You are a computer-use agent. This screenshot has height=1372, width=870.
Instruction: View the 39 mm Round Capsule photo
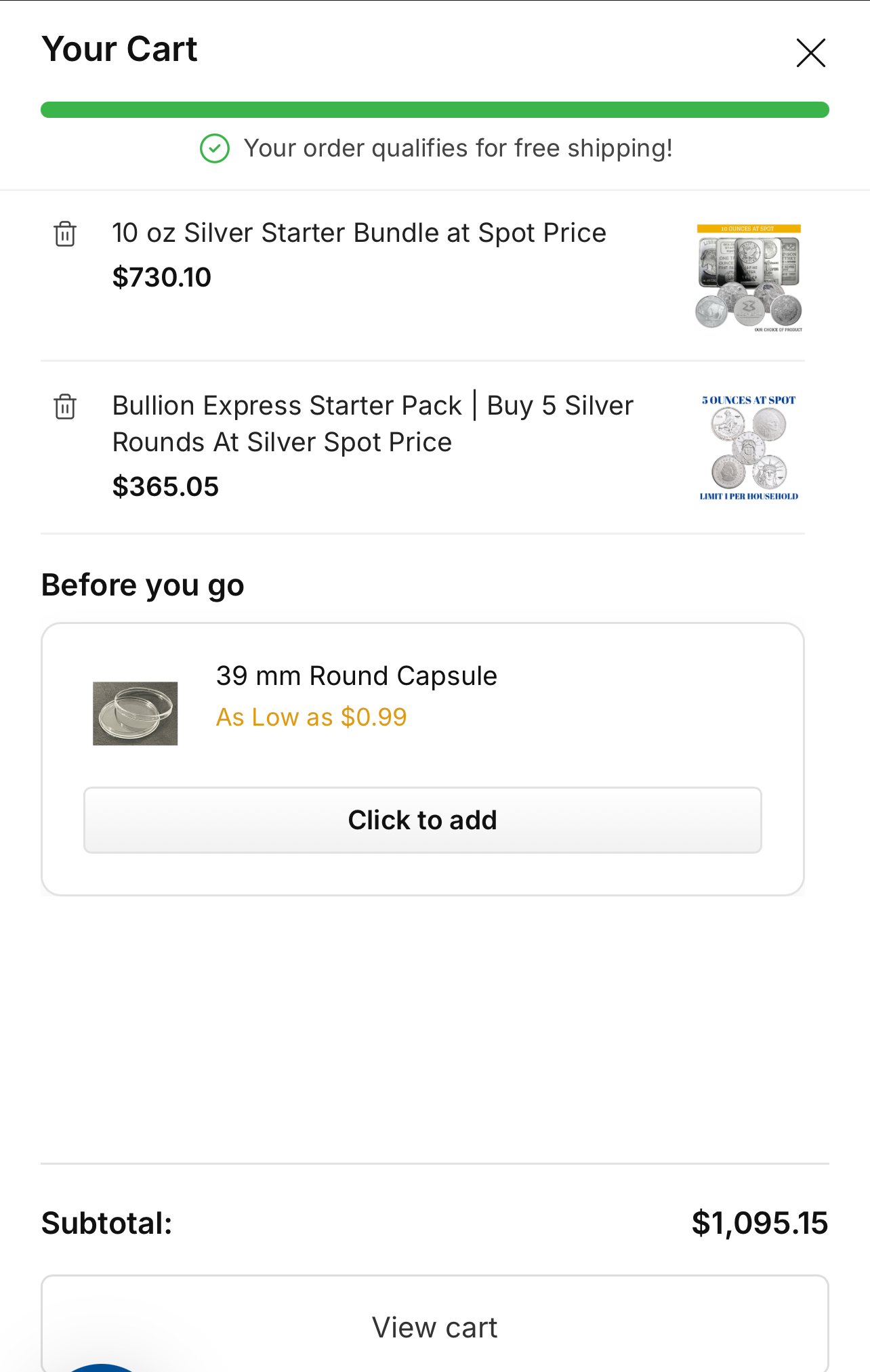coord(136,713)
